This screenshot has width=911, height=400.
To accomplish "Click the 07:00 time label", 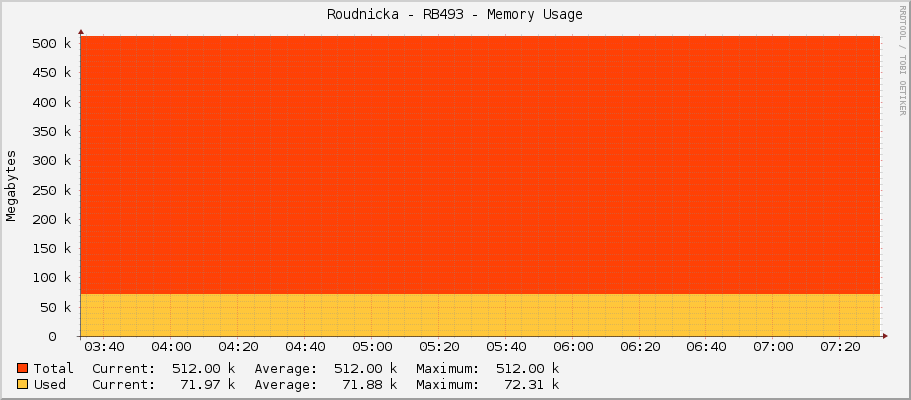I will click(773, 347).
